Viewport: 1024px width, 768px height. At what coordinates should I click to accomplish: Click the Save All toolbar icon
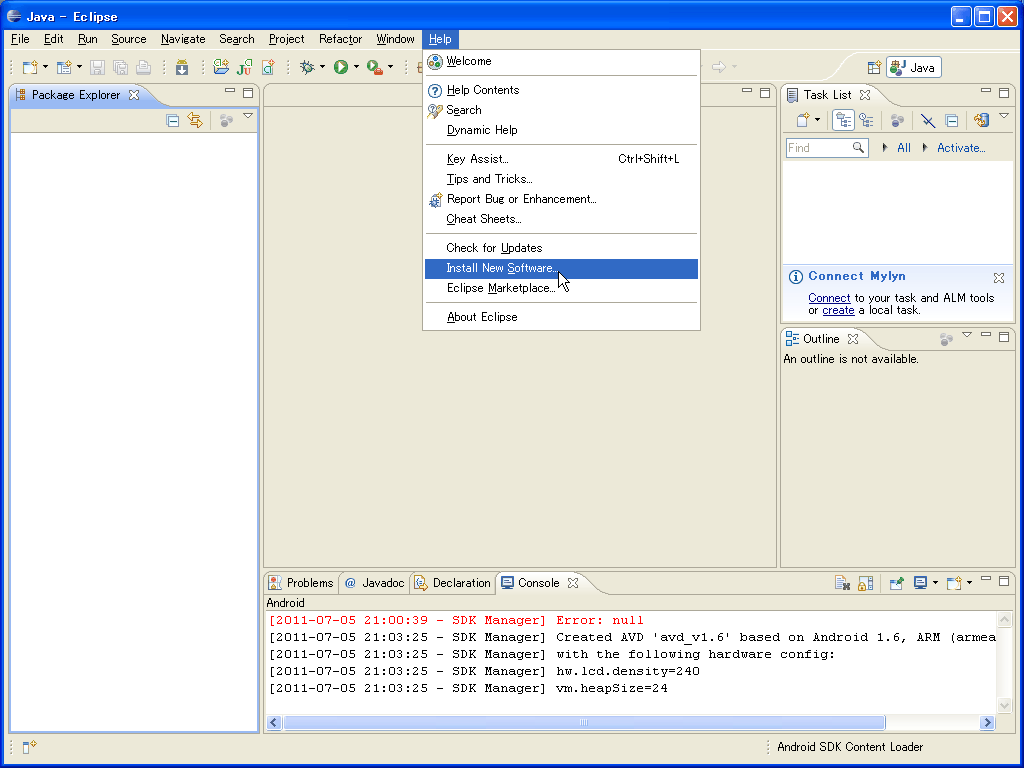(x=120, y=67)
